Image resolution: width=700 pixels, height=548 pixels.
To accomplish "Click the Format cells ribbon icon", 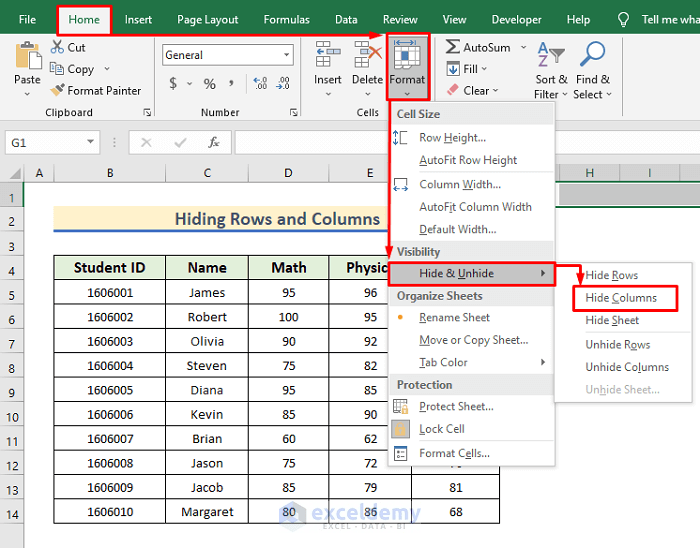I will (407, 54).
